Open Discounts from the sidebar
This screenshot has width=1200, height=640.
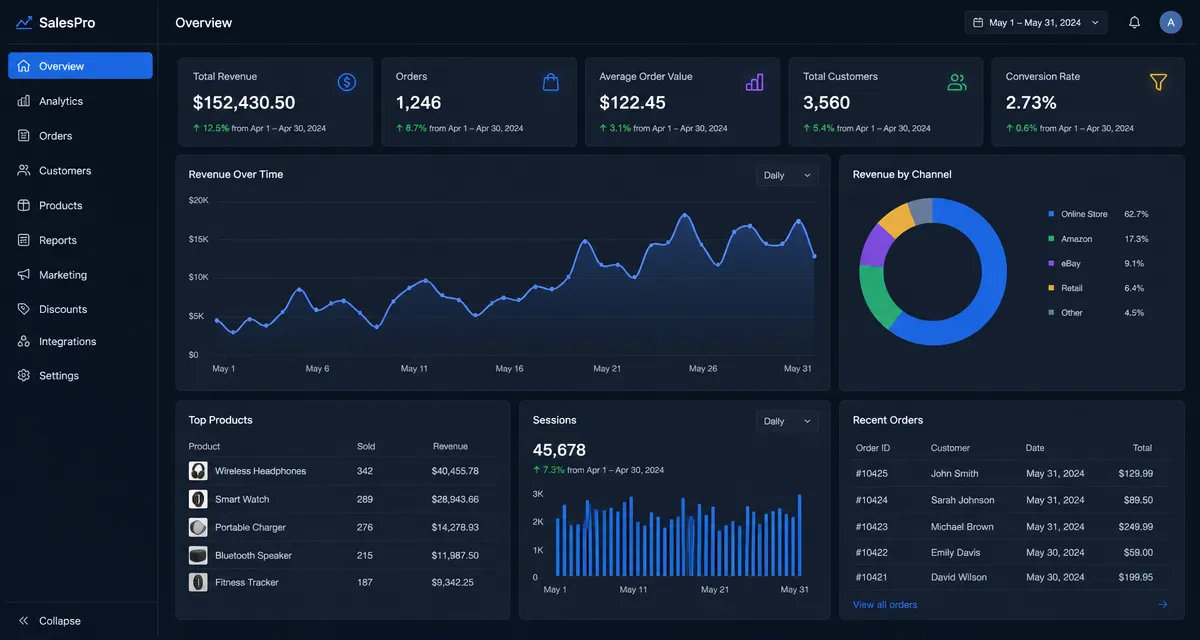80,309
